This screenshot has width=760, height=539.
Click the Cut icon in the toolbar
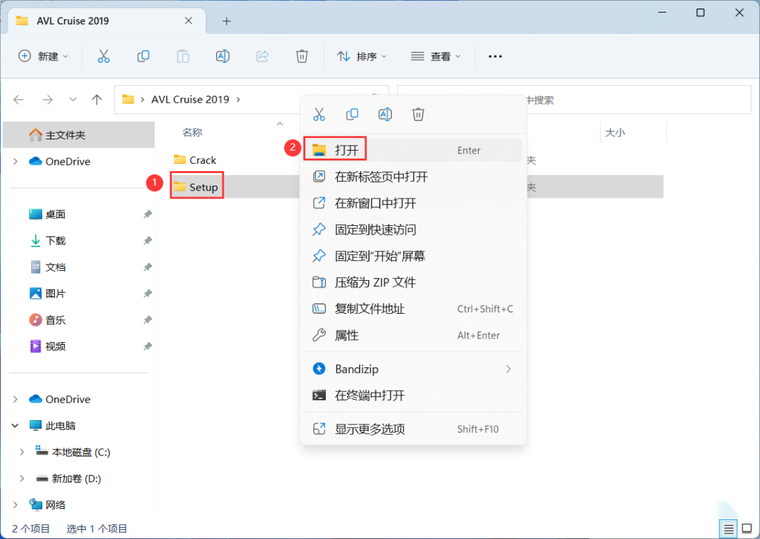point(103,56)
